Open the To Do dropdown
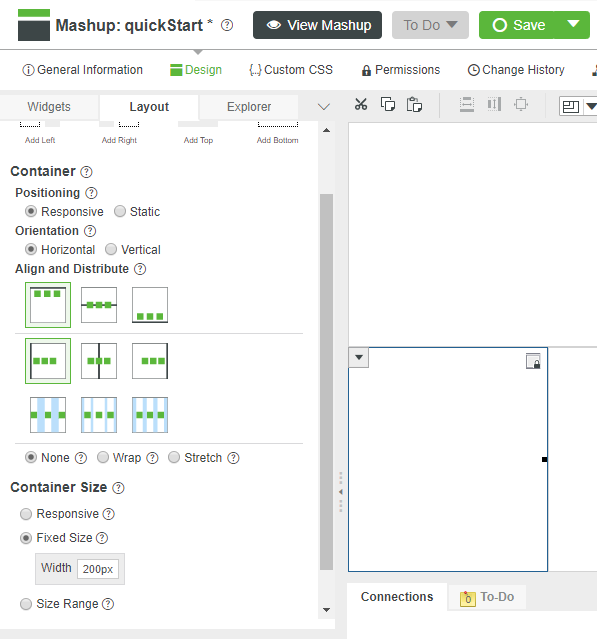Viewport: 597px width, 639px height. point(430,25)
